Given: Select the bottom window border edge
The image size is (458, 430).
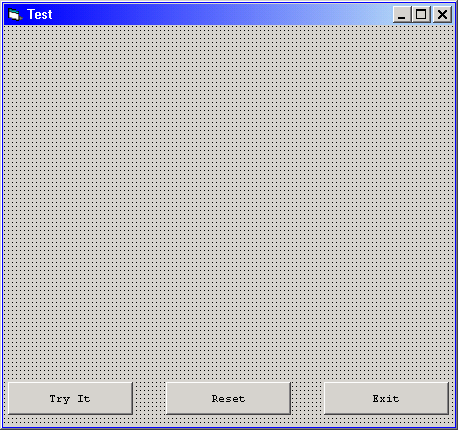Looking at the screenshot, I should tap(229, 428).
